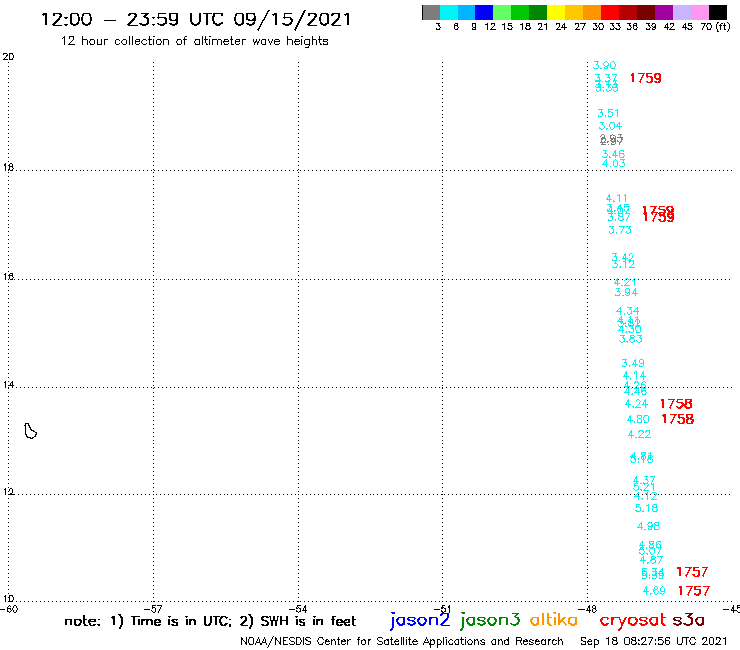Select the wave height value 4.80
The width and height of the screenshot is (740, 650).
tap(638, 419)
